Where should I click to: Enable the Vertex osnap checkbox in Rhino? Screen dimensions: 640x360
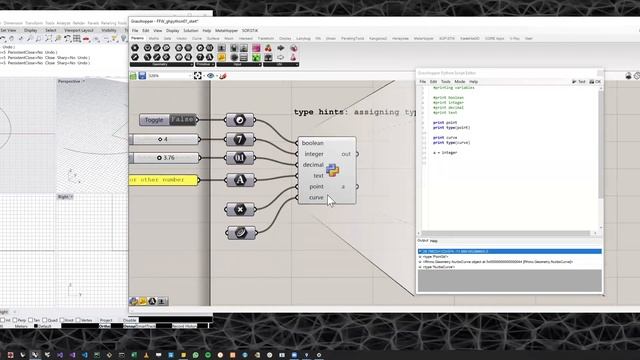(78, 320)
